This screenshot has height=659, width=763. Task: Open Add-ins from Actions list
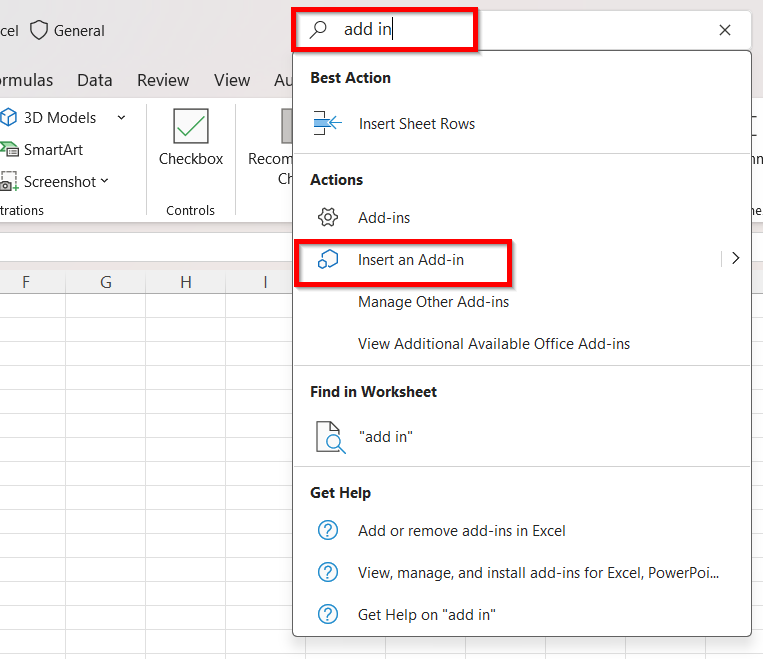pyautogui.click(x=522, y=218)
